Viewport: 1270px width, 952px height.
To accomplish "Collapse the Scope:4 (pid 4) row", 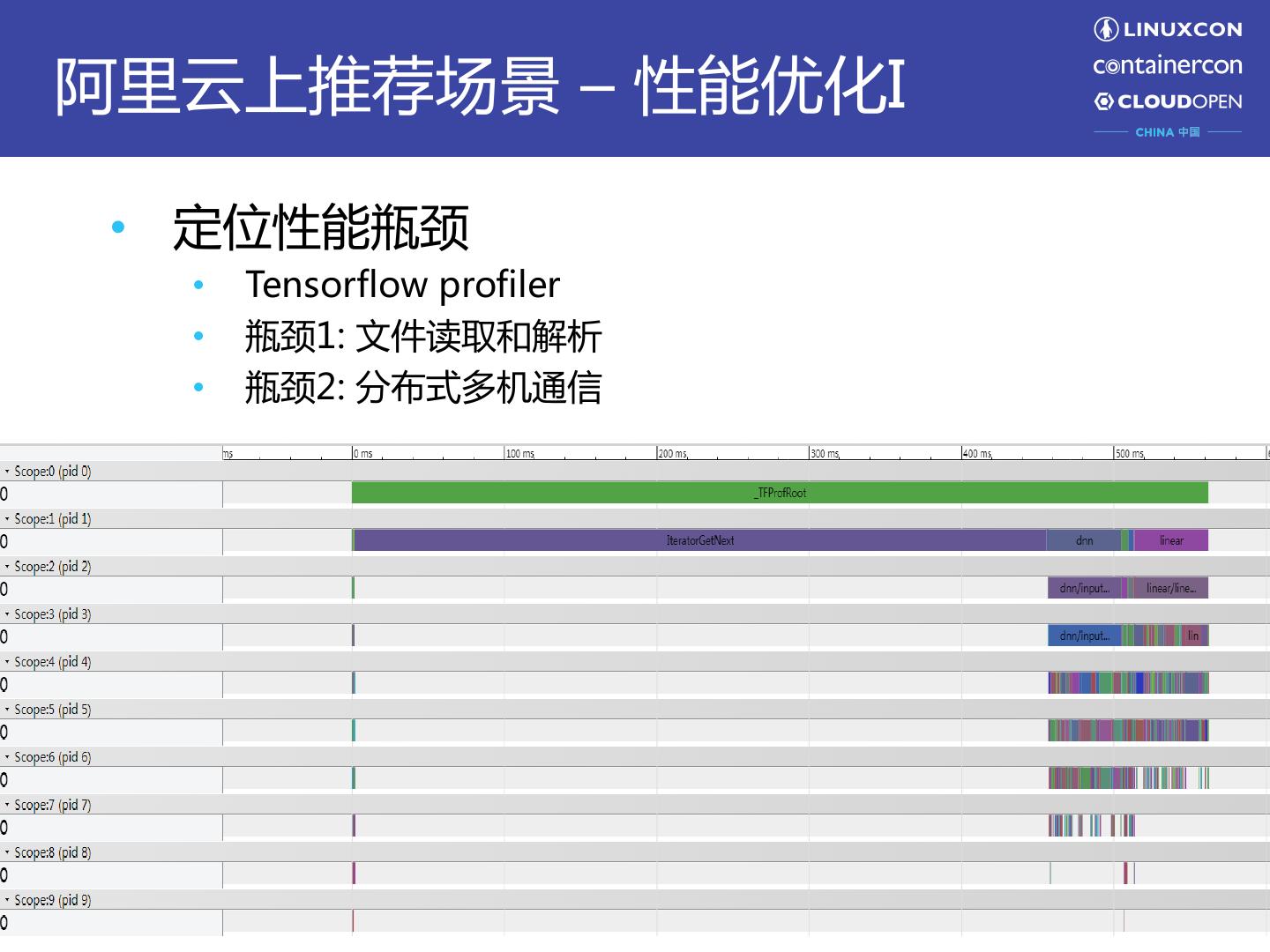I will (7, 662).
